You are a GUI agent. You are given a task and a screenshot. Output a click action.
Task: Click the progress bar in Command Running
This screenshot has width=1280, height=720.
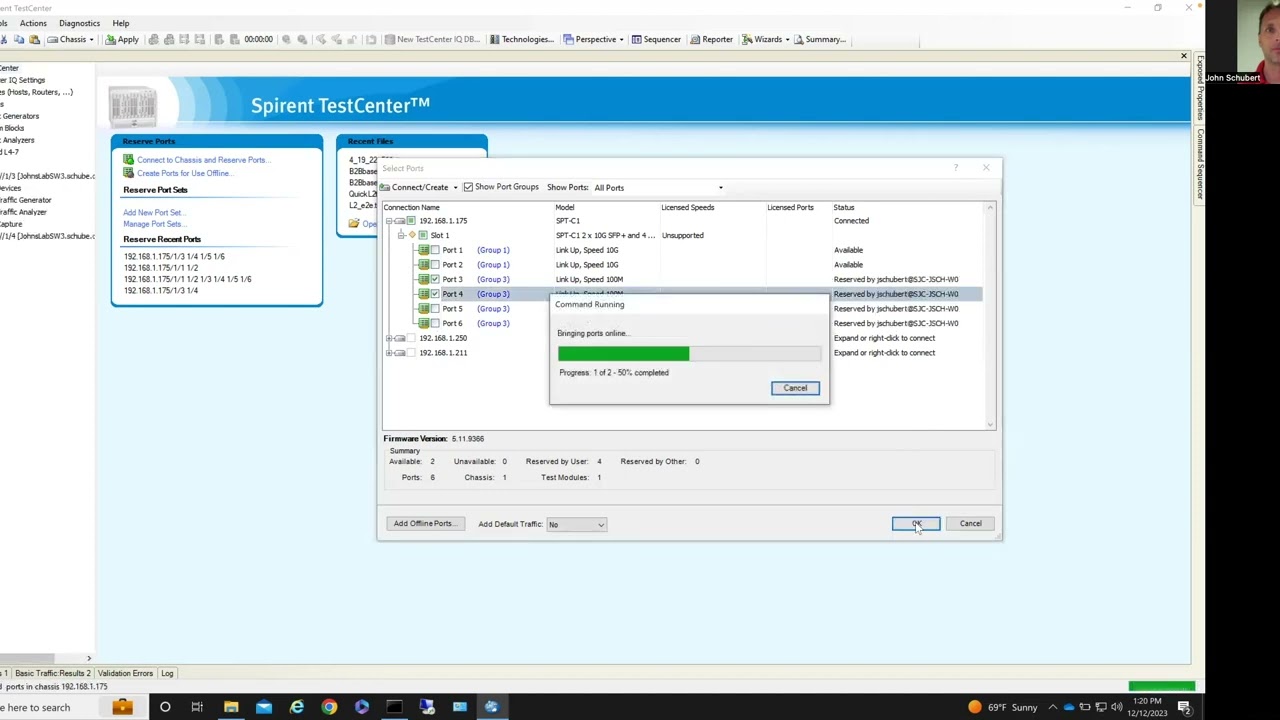pos(689,354)
